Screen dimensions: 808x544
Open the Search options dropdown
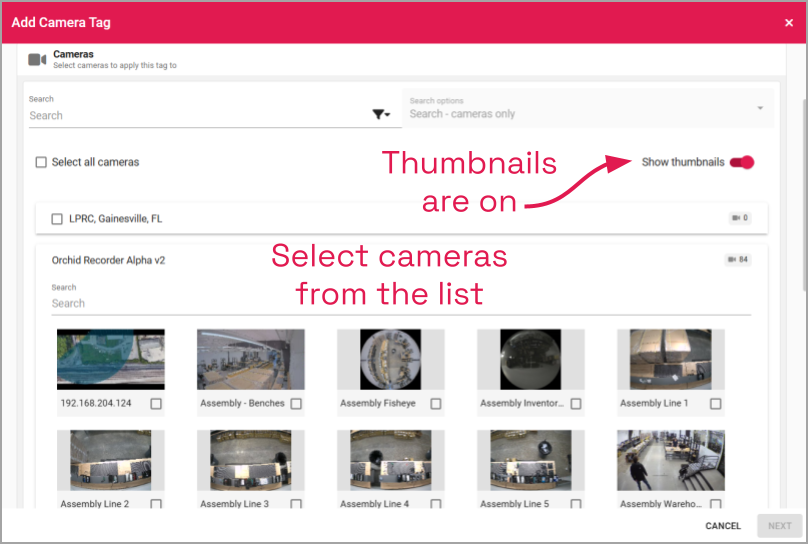588,108
